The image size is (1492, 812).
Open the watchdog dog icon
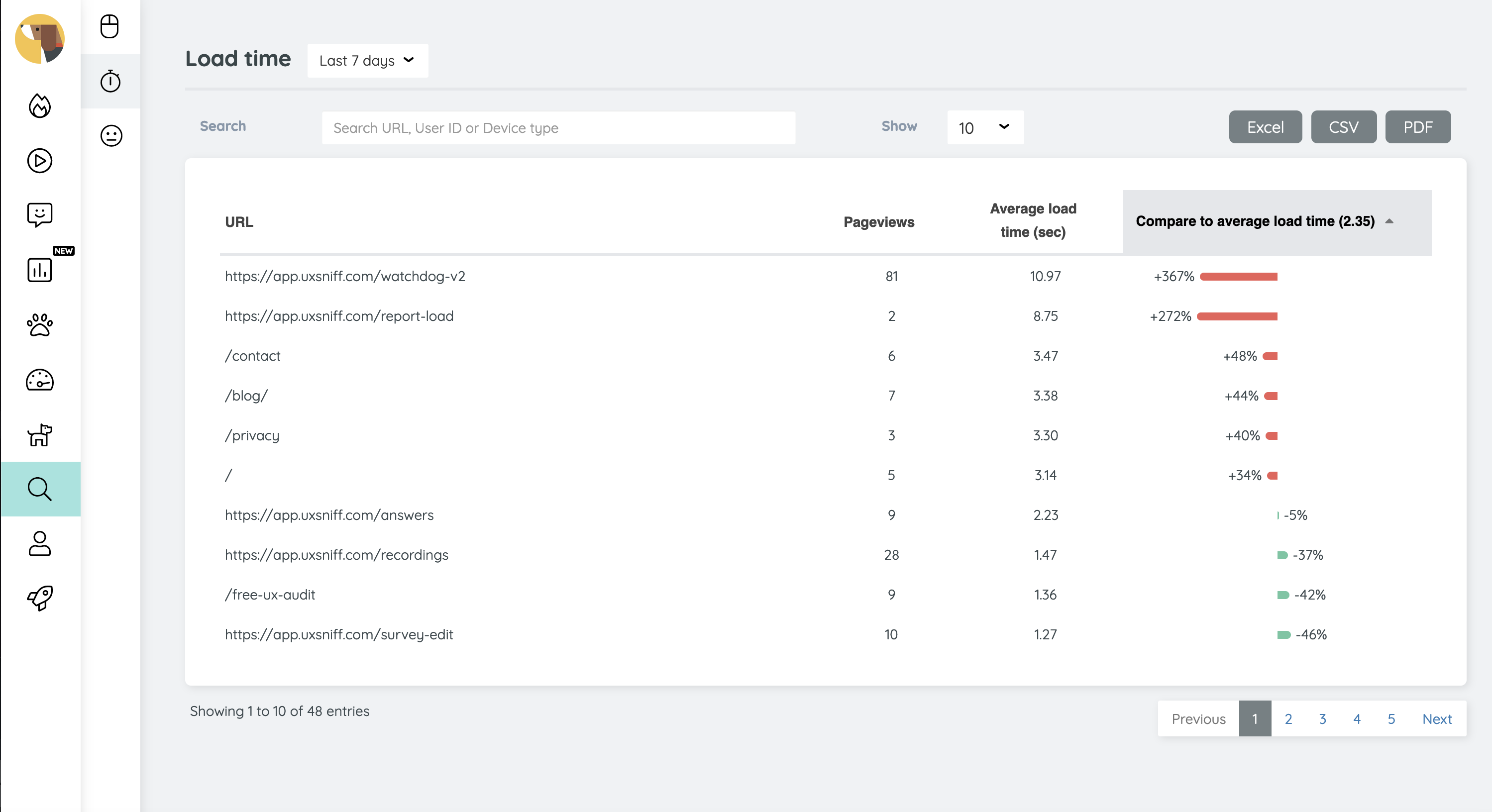click(39, 434)
